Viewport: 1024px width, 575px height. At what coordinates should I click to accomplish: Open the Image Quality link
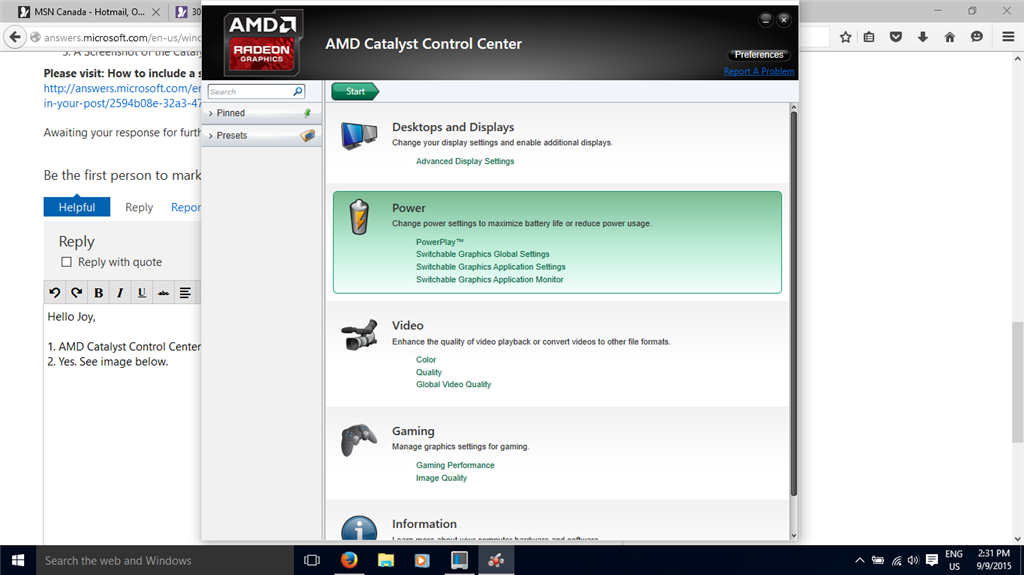441,478
